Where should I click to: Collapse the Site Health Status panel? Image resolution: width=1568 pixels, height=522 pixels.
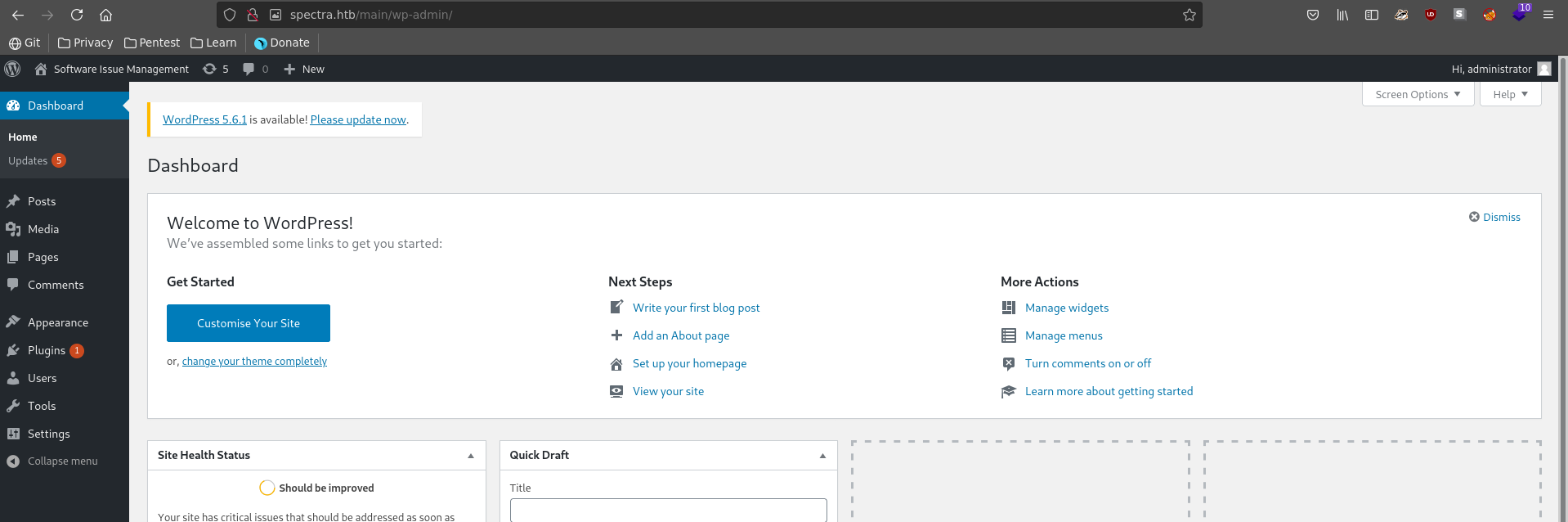(471, 456)
